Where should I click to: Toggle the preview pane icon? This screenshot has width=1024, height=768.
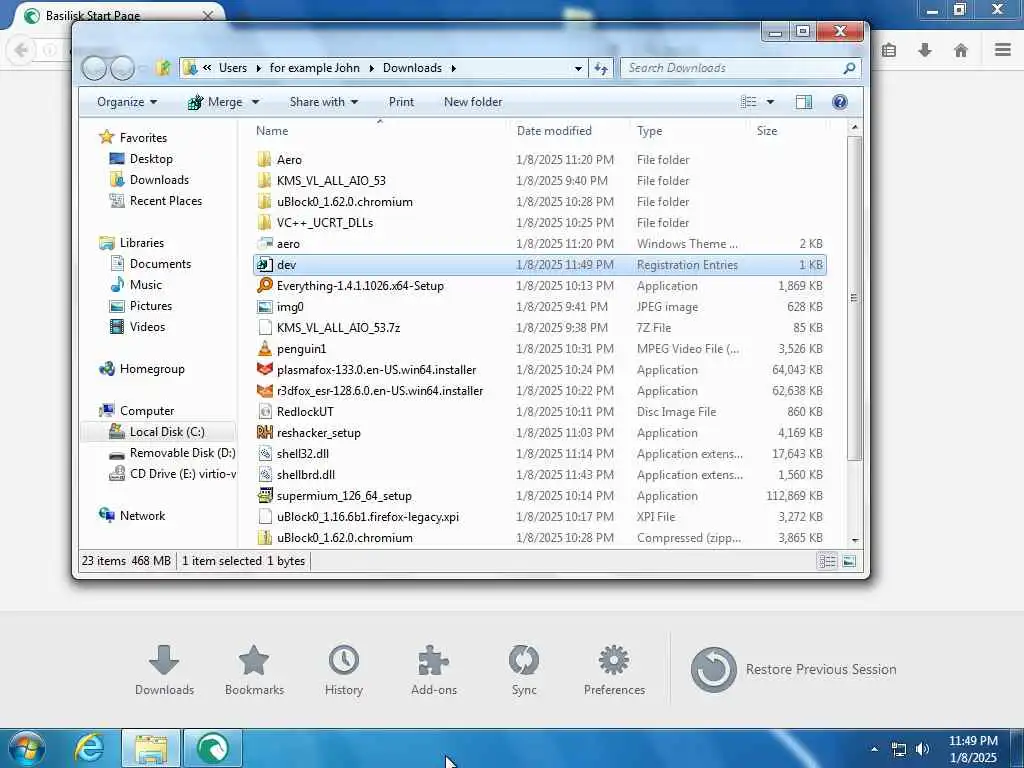804,102
